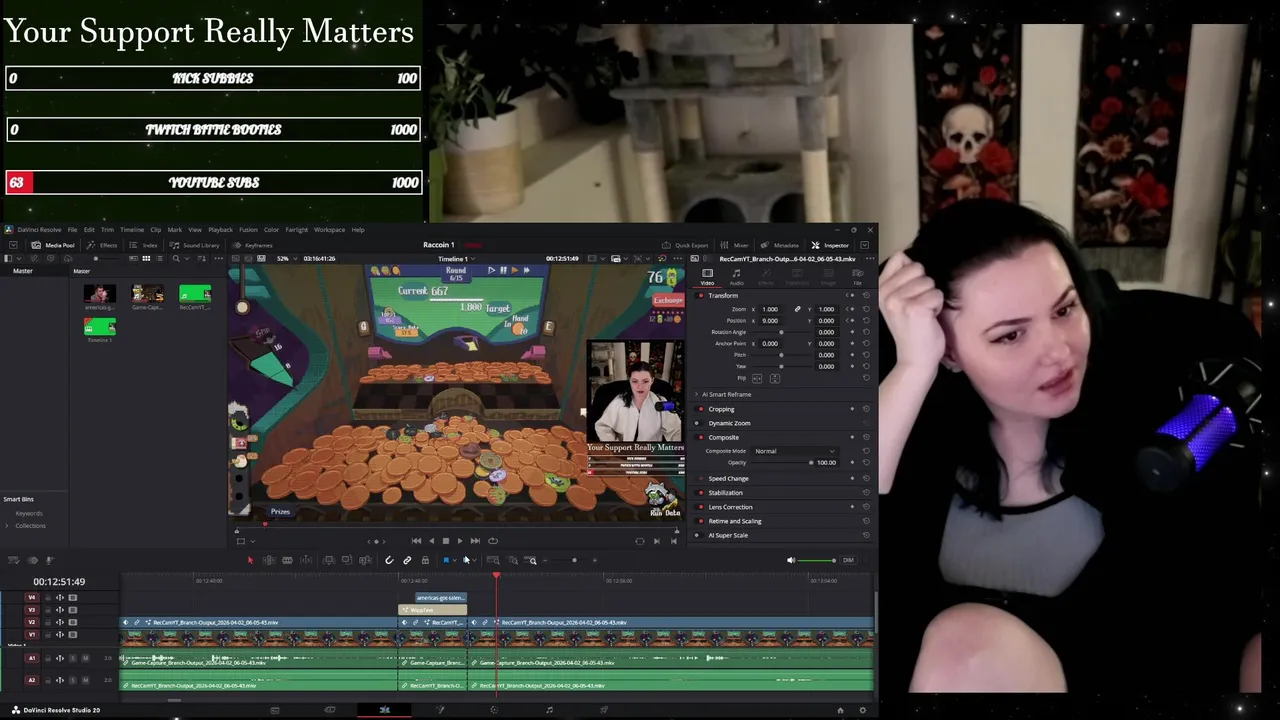Viewport: 1280px width, 720px height.
Task: Expand the Speed Change section
Action: [x=728, y=478]
